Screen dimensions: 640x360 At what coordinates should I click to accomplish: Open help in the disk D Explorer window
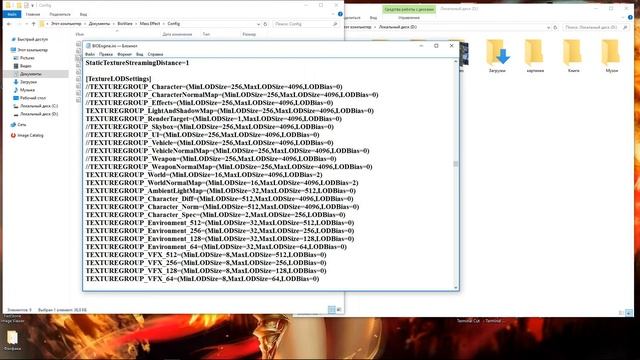click(631, 18)
